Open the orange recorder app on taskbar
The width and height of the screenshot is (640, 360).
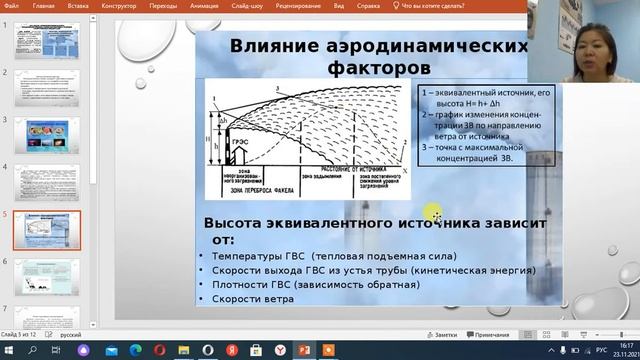tap(329, 350)
